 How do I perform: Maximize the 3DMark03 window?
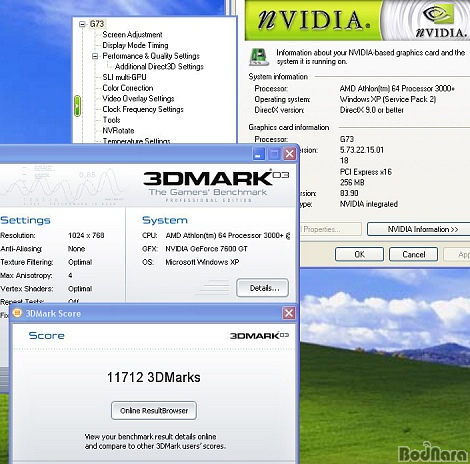[274, 154]
